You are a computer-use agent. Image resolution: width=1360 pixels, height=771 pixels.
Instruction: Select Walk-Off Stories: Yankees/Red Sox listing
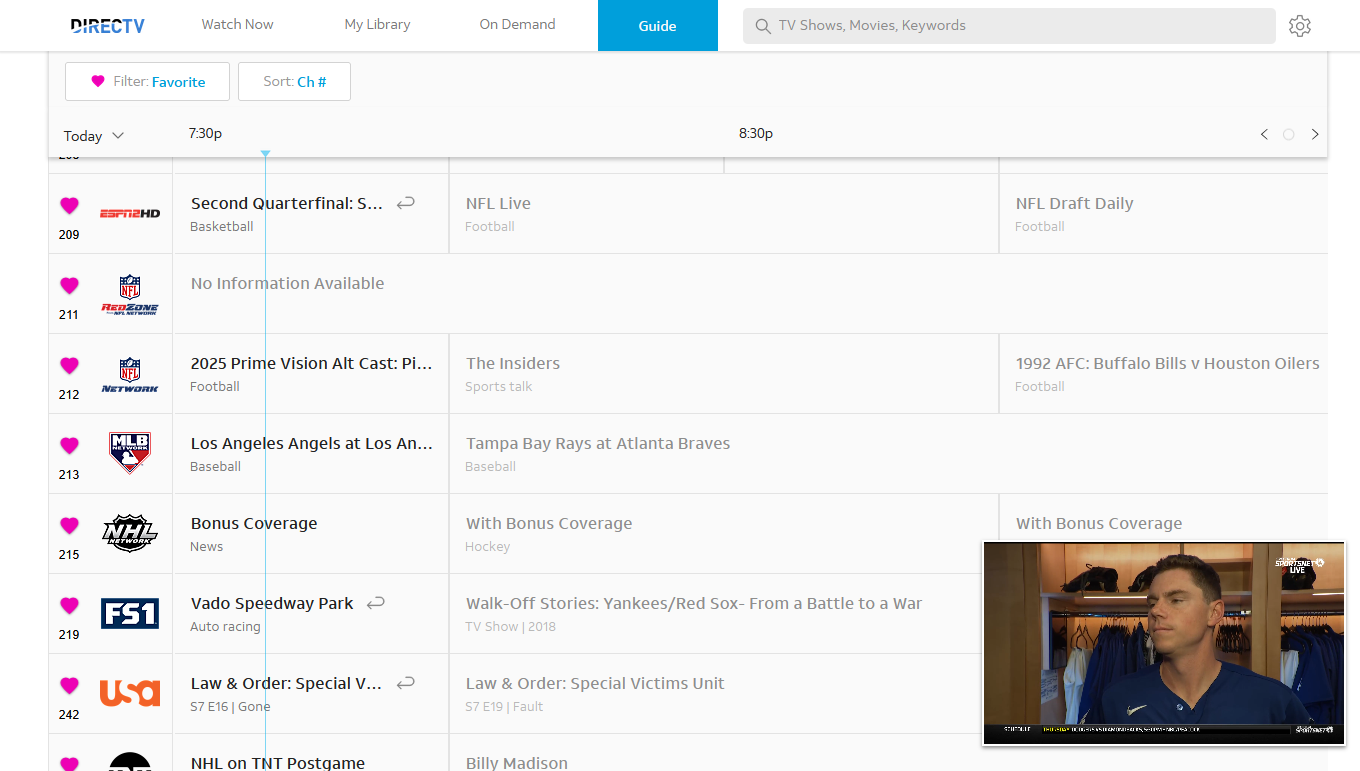[x=715, y=613]
